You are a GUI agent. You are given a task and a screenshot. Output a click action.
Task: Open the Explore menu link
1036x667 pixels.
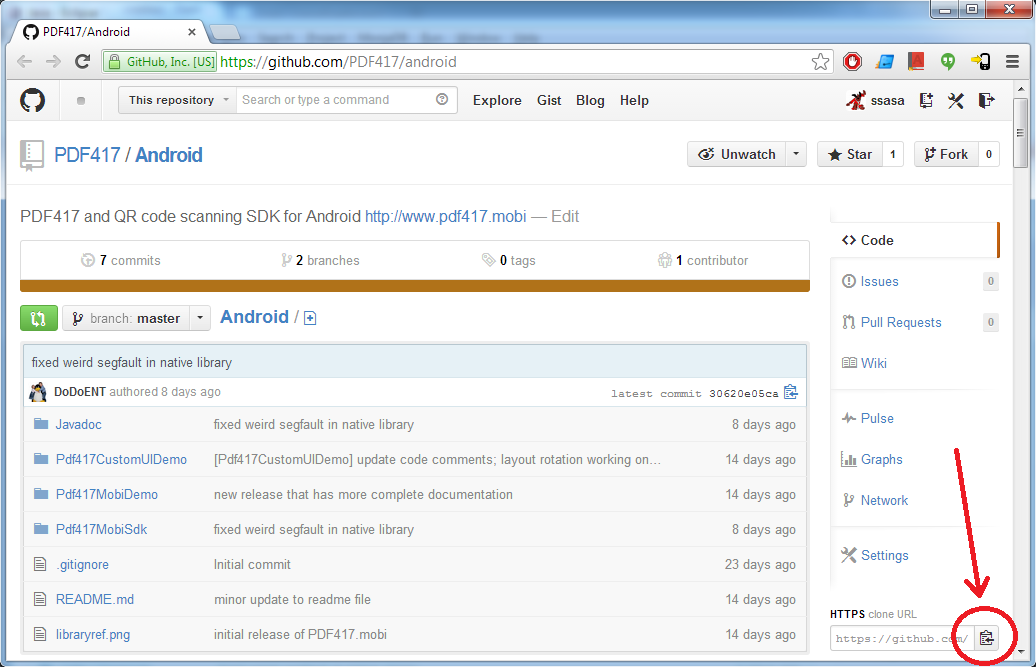pyautogui.click(x=497, y=100)
